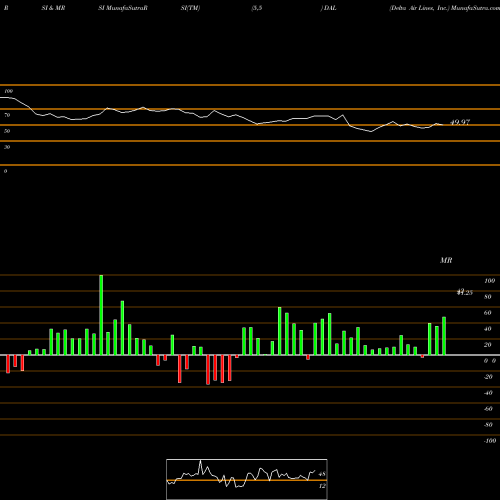Click the RSI value label 49.97
The width and height of the screenshot is (500, 500).
click(460, 122)
